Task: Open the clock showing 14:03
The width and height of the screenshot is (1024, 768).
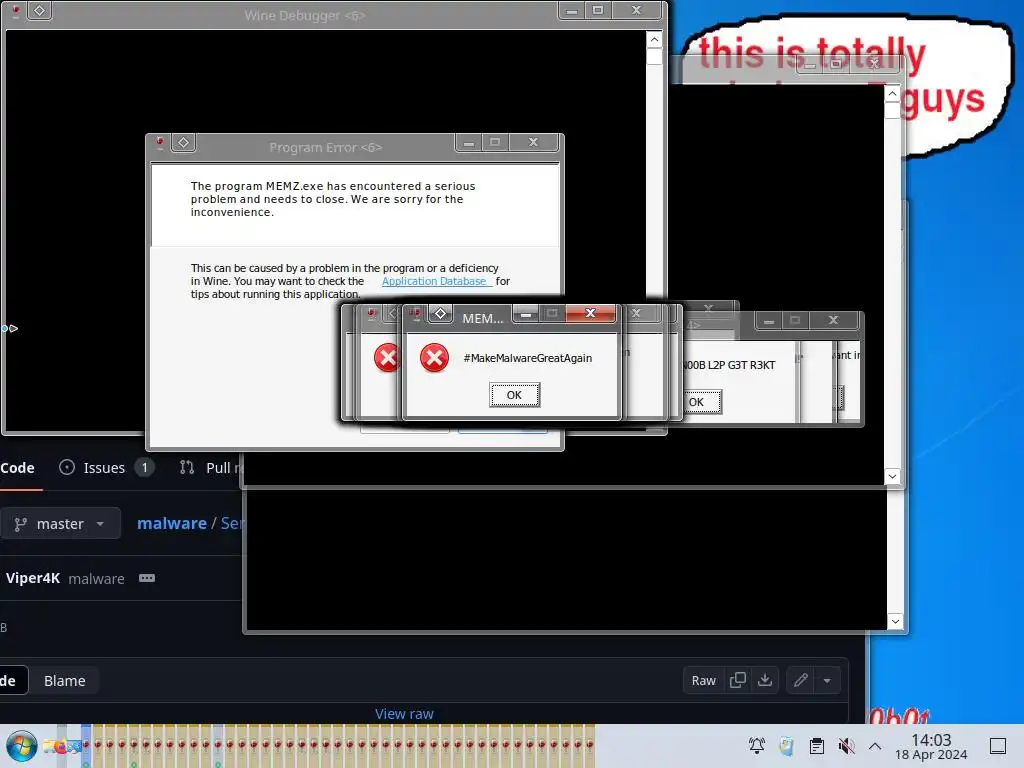Action: click(931, 746)
